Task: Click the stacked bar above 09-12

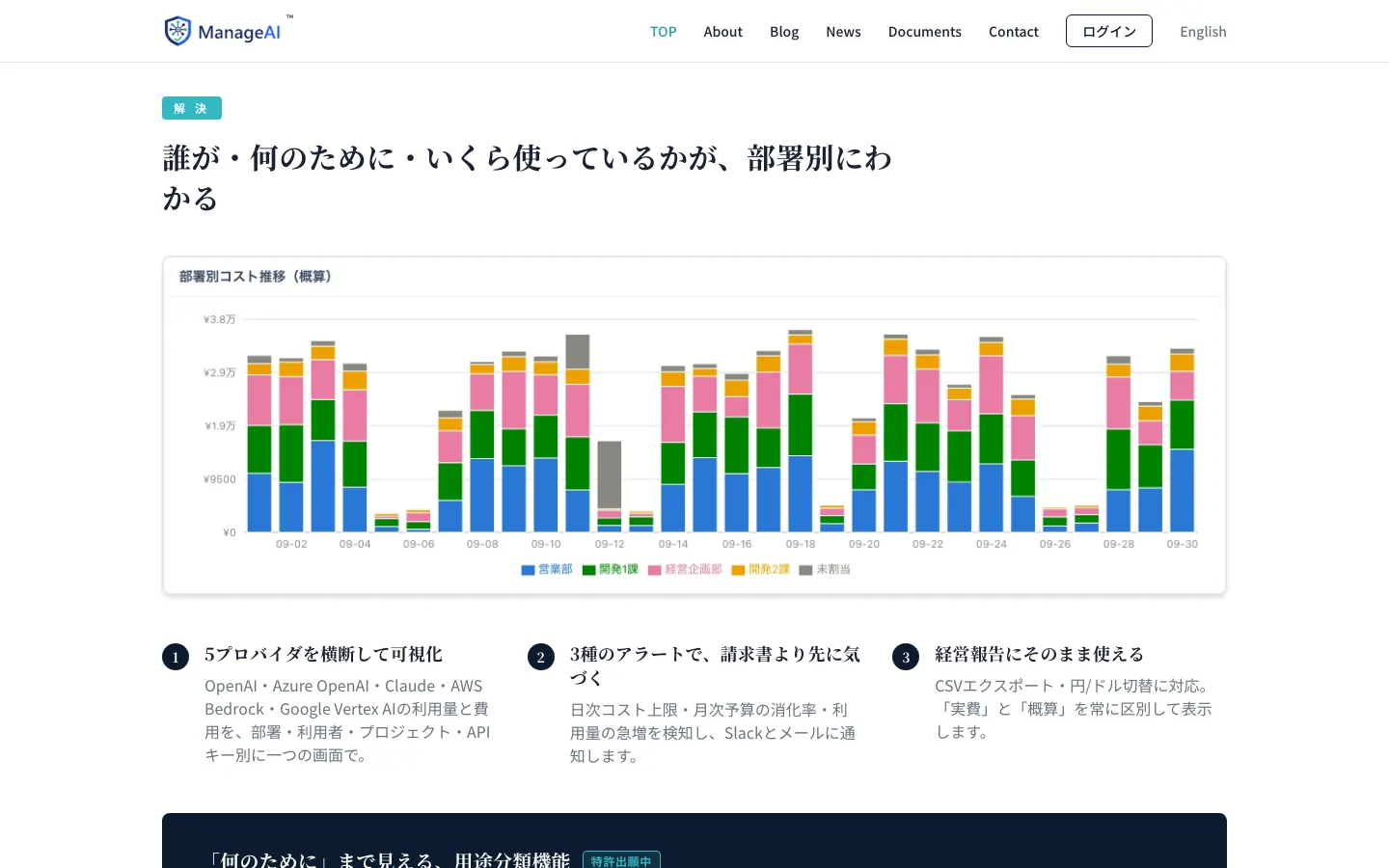Action: tap(610, 487)
